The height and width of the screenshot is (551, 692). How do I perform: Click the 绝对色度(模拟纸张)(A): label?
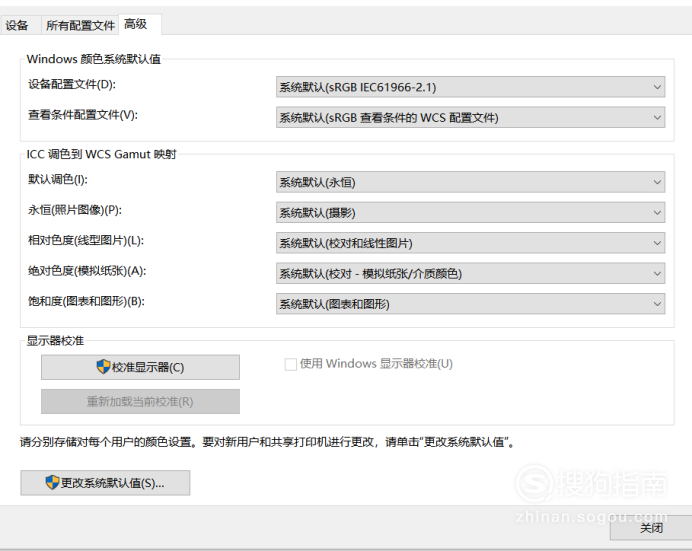tap(87, 271)
